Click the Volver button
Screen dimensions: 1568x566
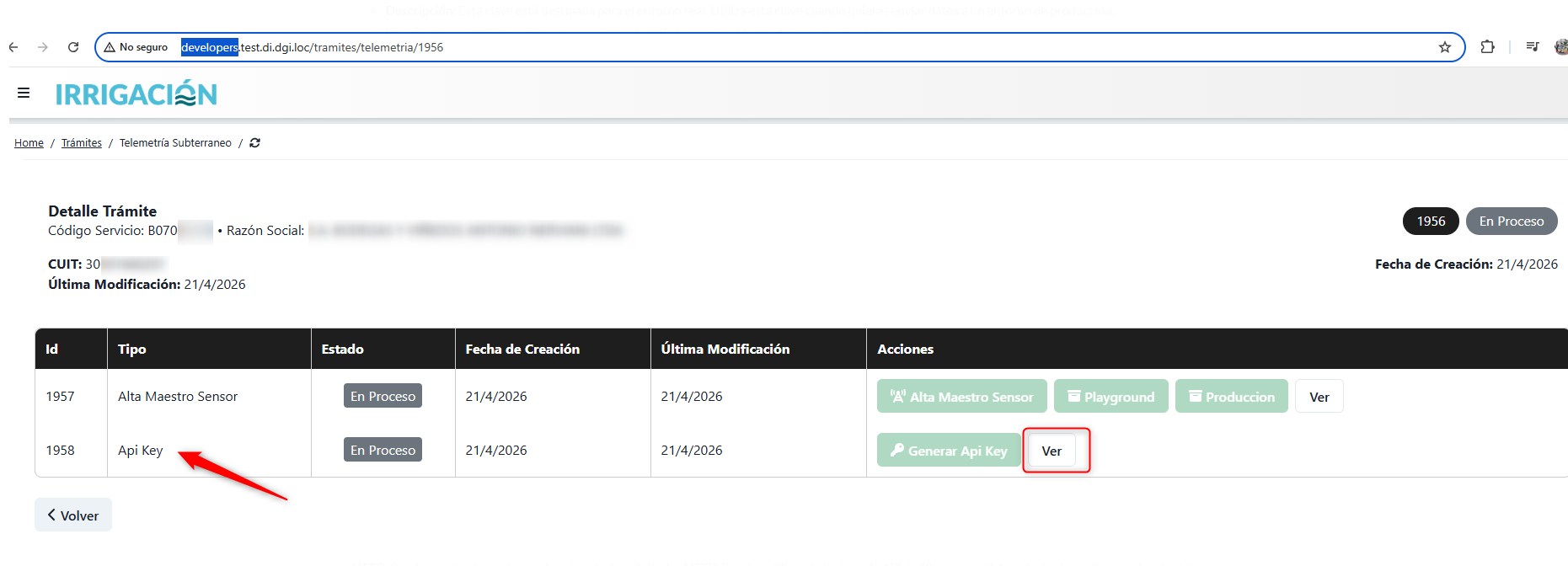[73, 515]
